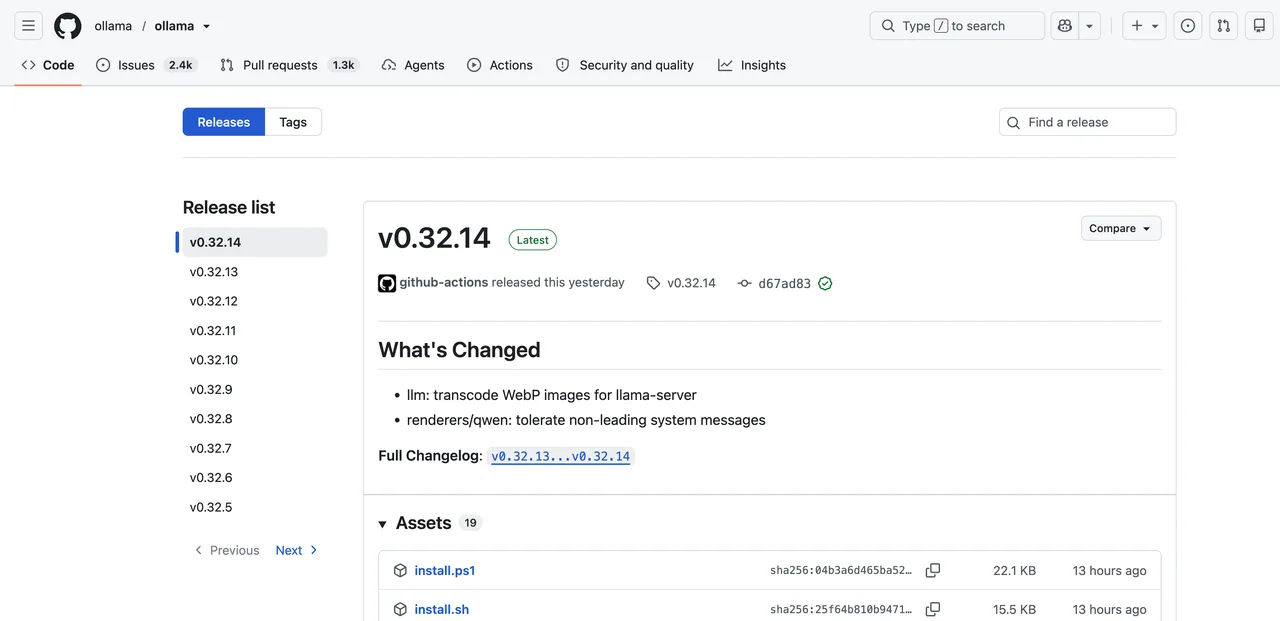The width and height of the screenshot is (1280, 621).
Task: Click the install.ps1 size 22.1 KB
Action: click(x=1014, y=571)
